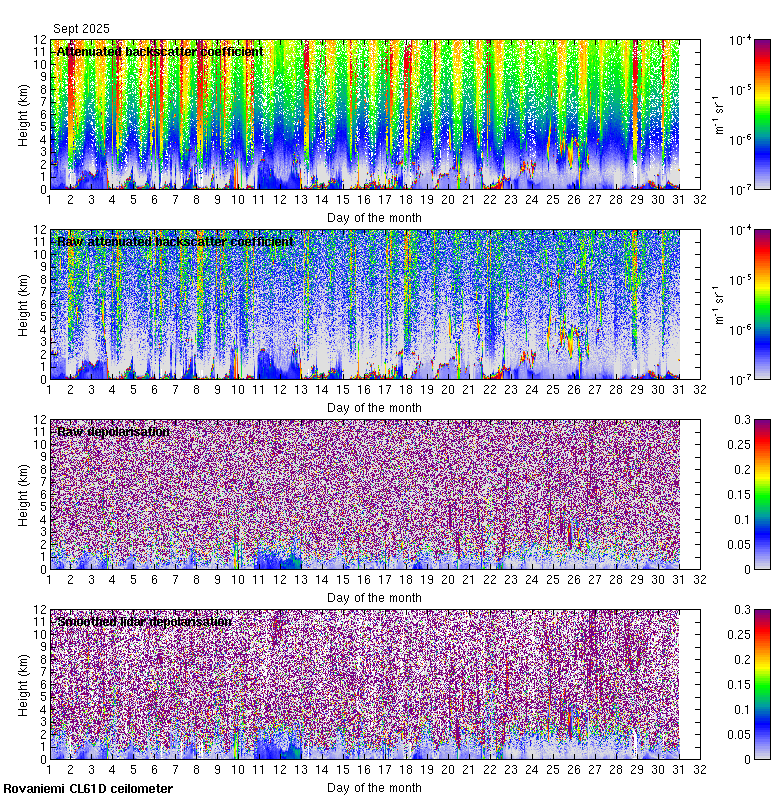Screen dimensions: 780x800
Task: Click the smoothed lidar depolarisation color bar
Action: (x=762, y=684)
